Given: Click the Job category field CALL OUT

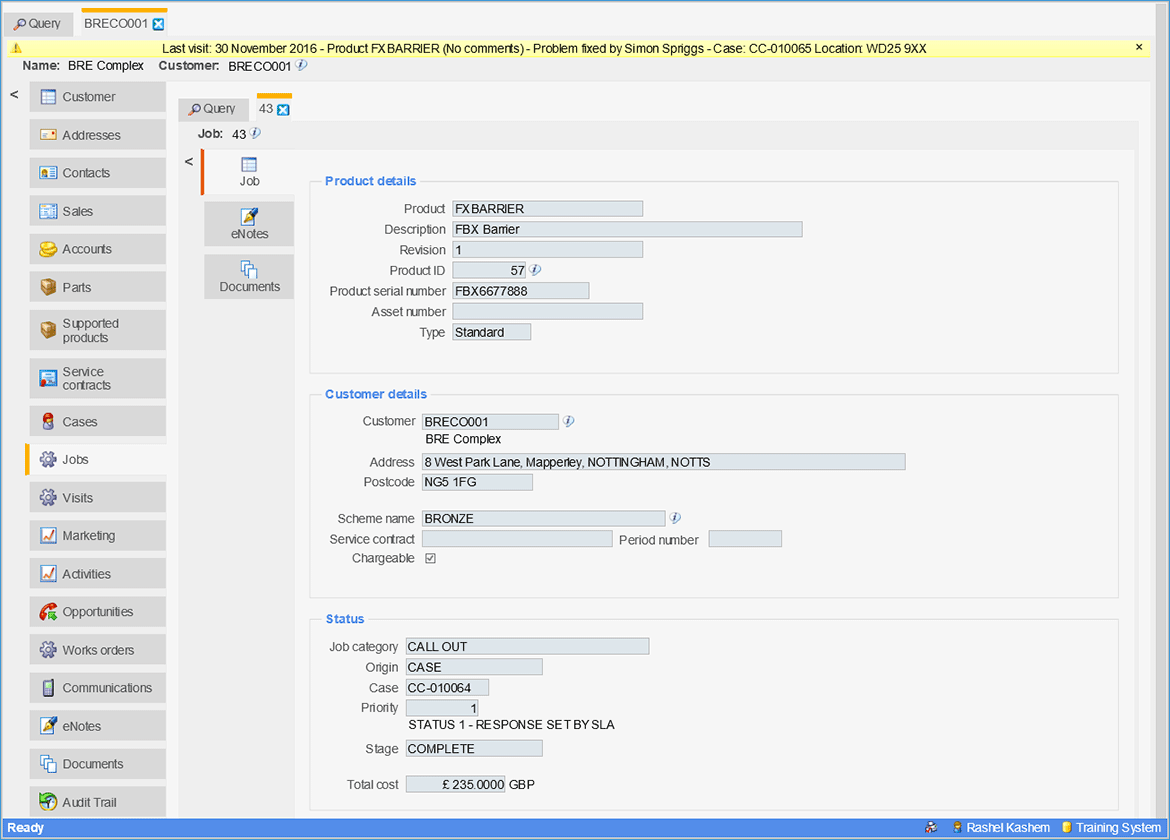Looking at the screenshot, I should pos(527,646).
